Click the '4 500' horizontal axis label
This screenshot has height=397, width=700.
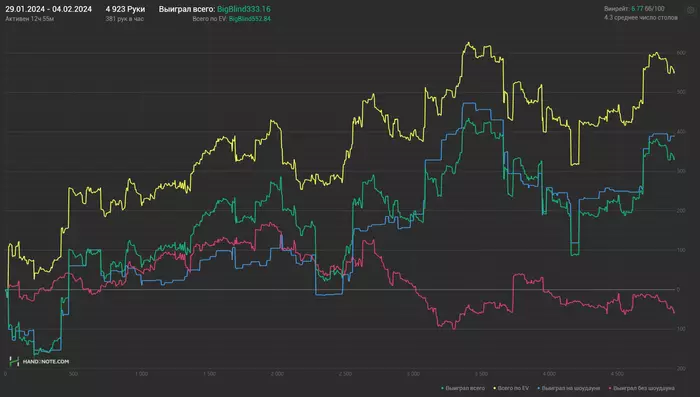click(617, 374)
